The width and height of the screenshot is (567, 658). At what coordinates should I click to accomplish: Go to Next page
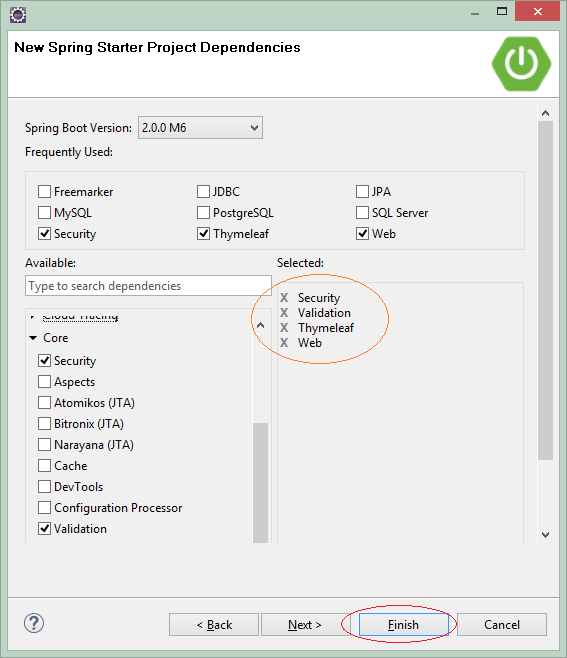pos(305,625)
